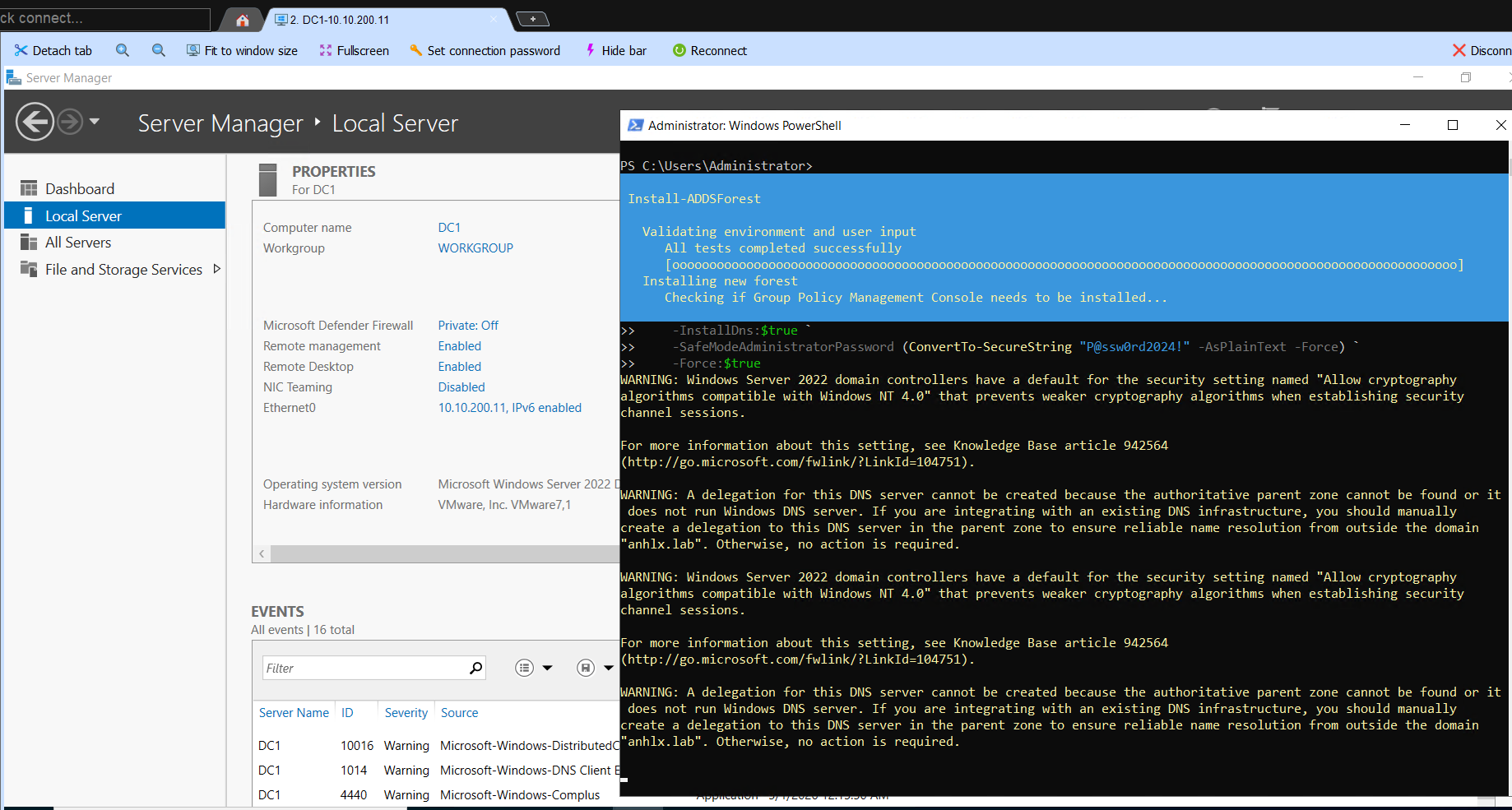The height and width of the screenshot is (810, 1512).
Task: Click Remote Desktop Enabled link
Action: pyautogui.click(x=460, y=367)
